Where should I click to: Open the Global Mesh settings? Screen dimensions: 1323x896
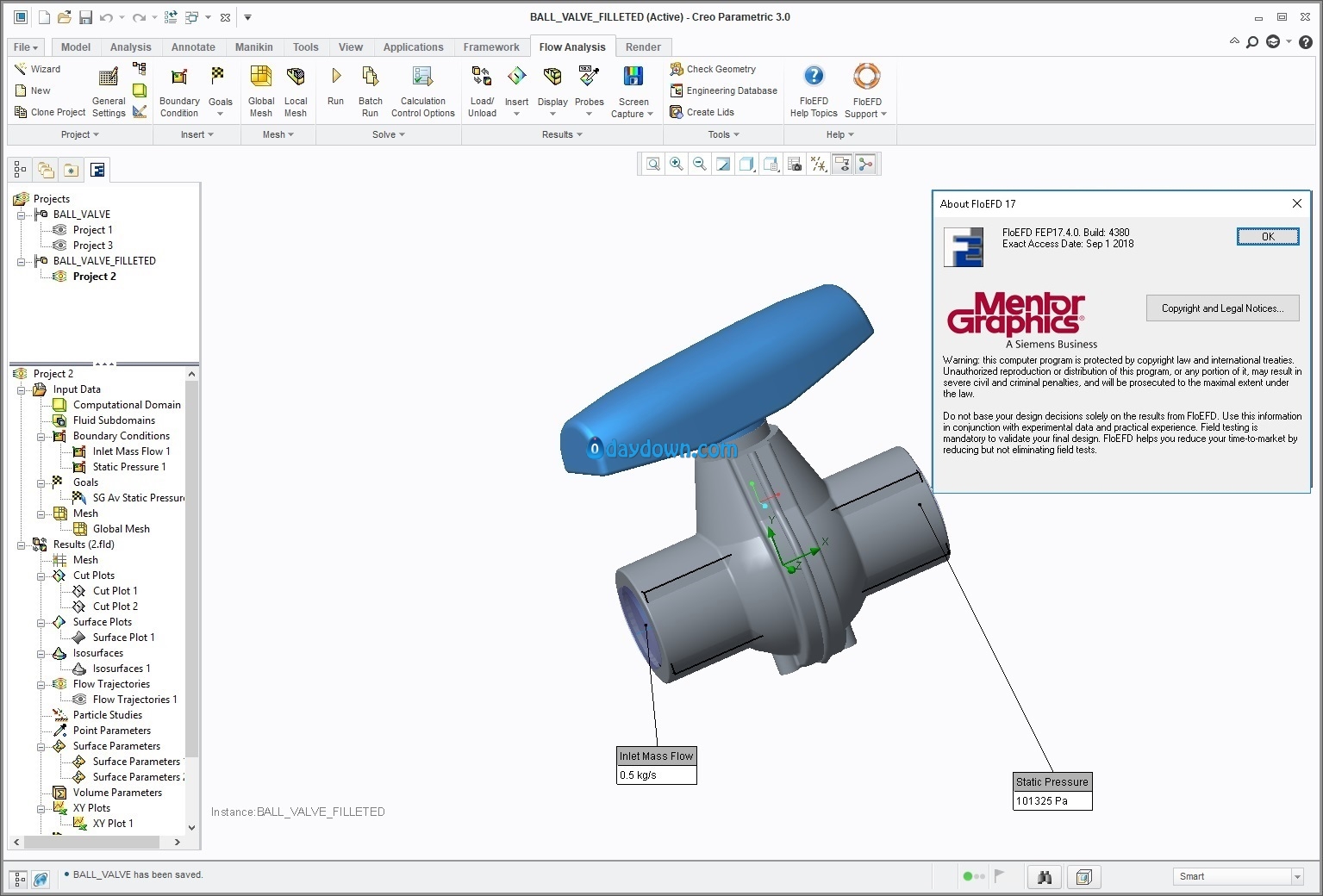[261, 93]
